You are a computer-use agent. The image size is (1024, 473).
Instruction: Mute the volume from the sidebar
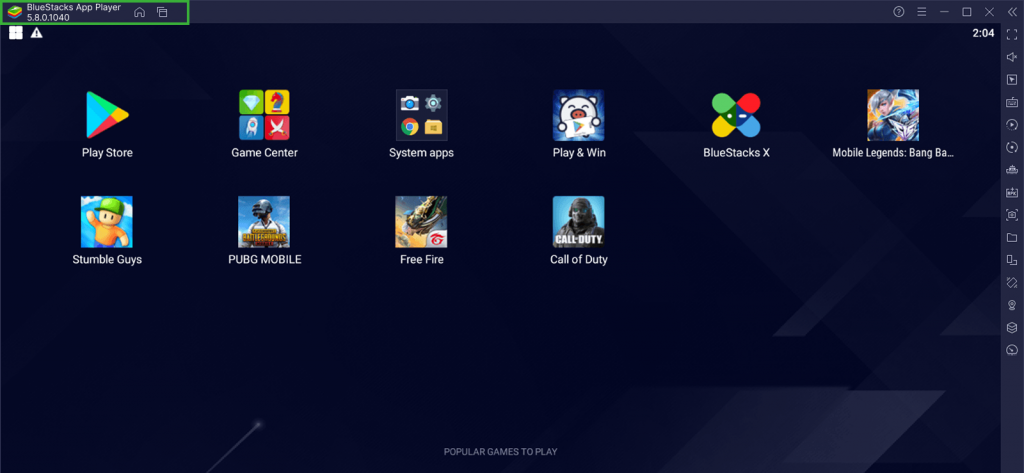(1012, 57)
